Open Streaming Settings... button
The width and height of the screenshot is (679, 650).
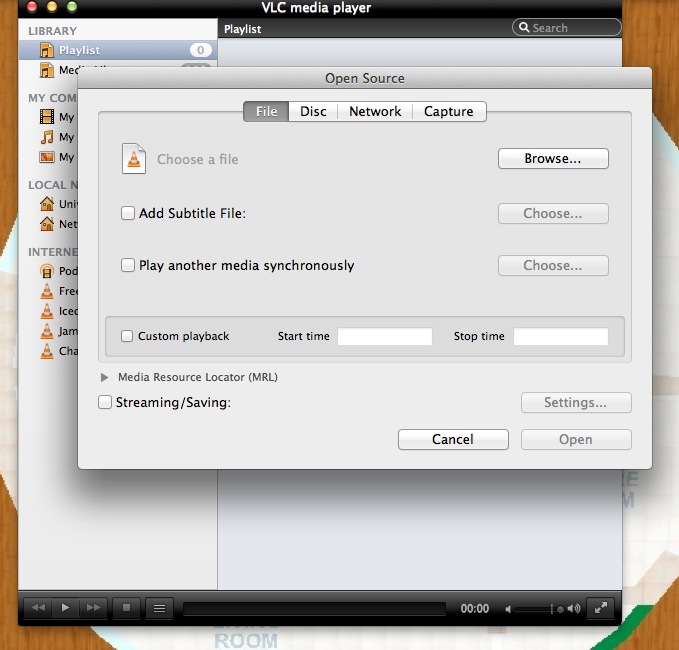[x=576, y=403]
